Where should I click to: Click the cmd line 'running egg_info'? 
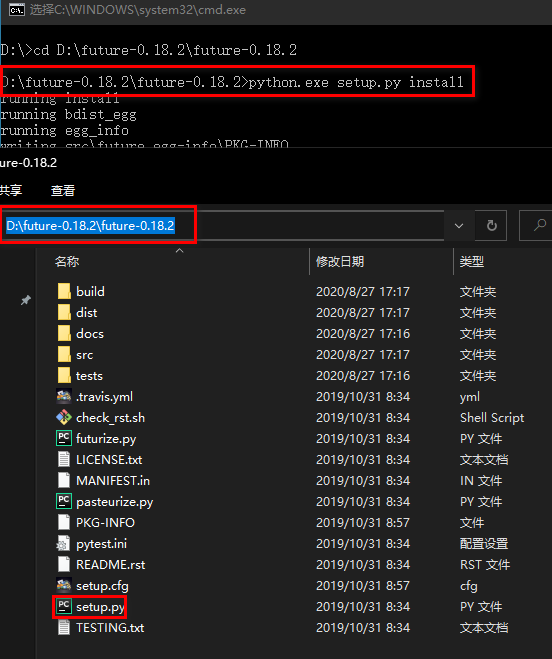point(64,130)
